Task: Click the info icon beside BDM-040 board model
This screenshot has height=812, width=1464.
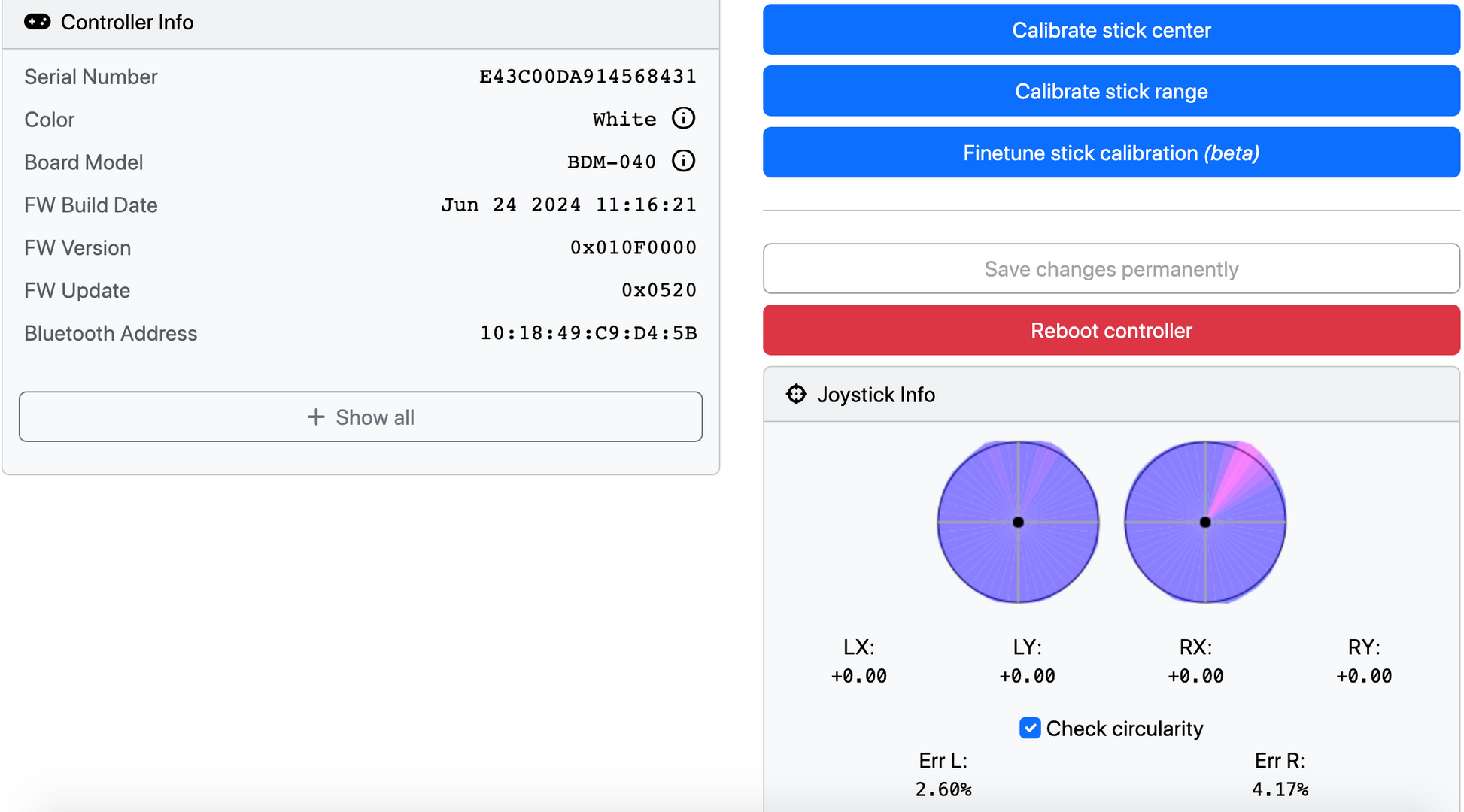Action: [683, 161]
